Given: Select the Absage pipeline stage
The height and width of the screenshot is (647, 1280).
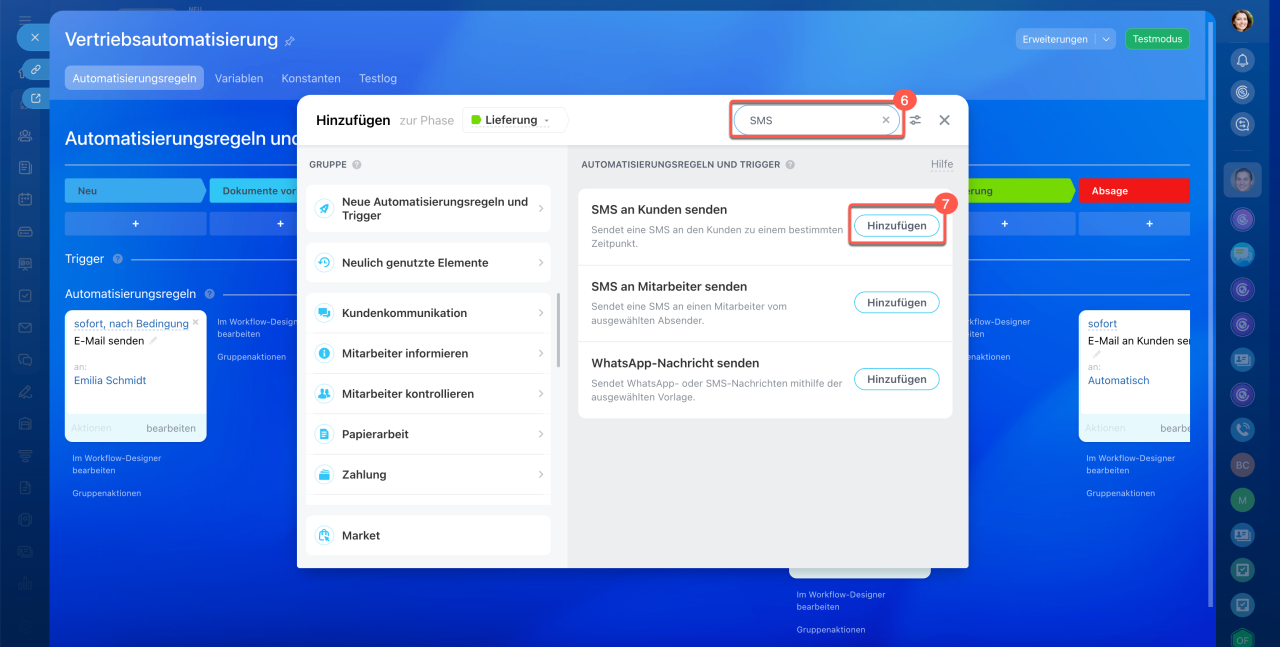Looking at the screenshot, I should tap(1134, 191).
